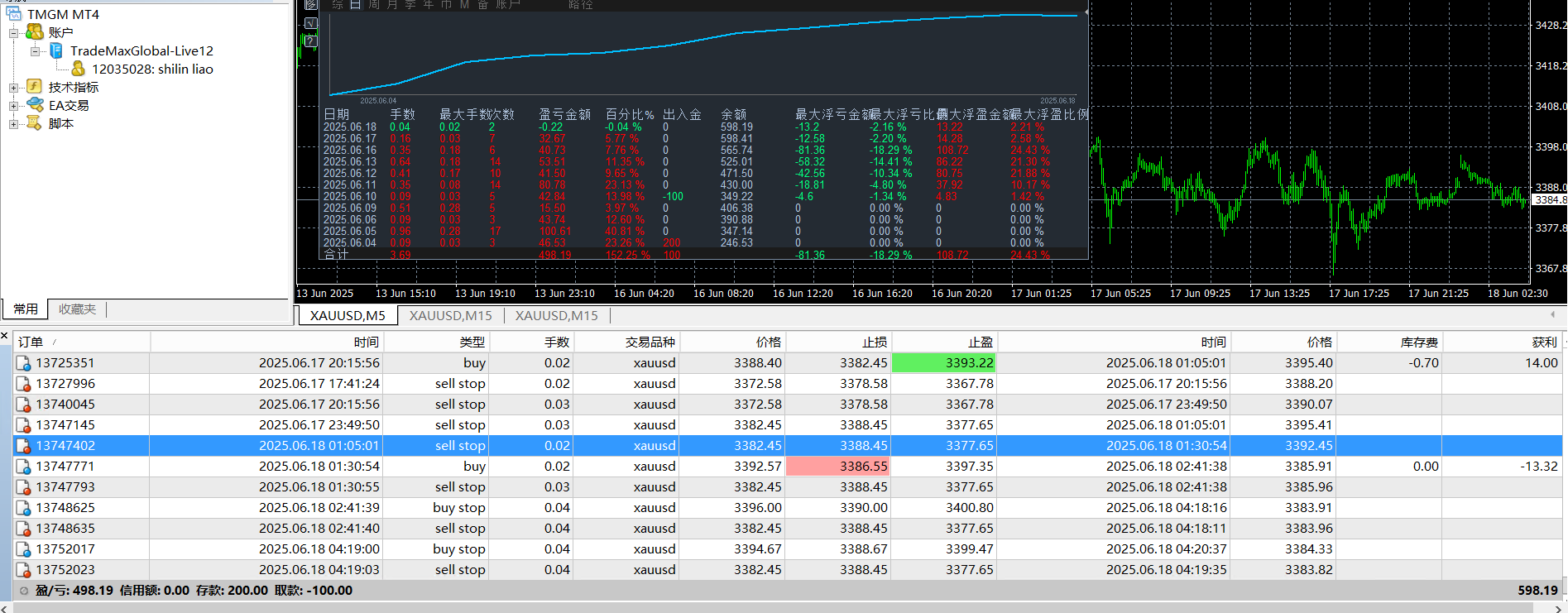Click the order icon for 13747771
The image size is (1568, 613).
click(24, 466)
